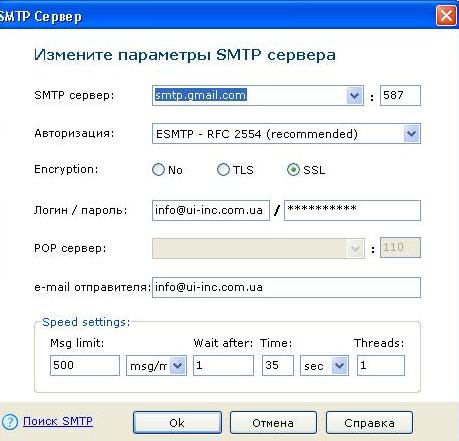Click the SMTP port field showing 587
This screenshot has height=441, width=459.
pyautogui.click(x=400, y=96)
